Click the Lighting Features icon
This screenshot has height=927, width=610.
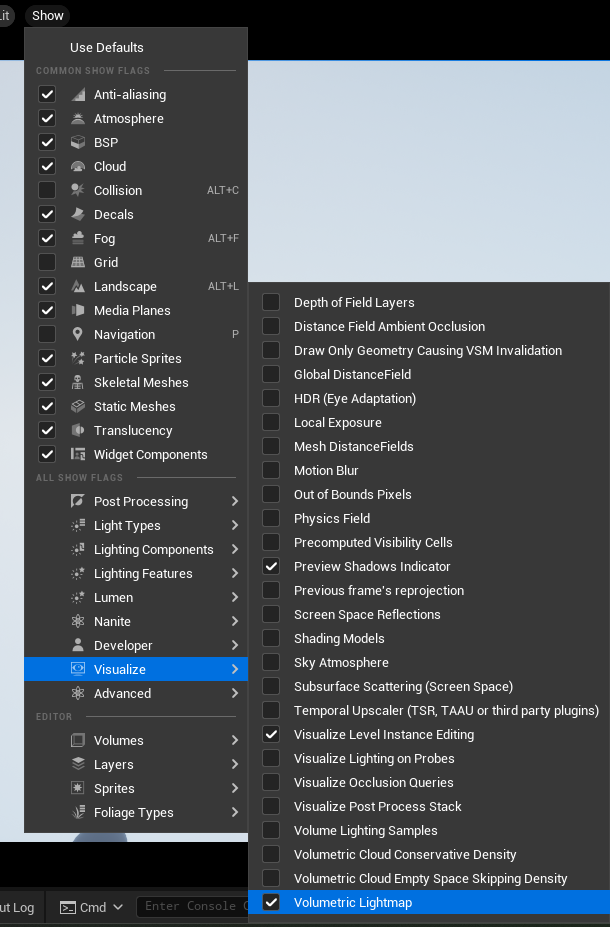[x=78, y=573]
